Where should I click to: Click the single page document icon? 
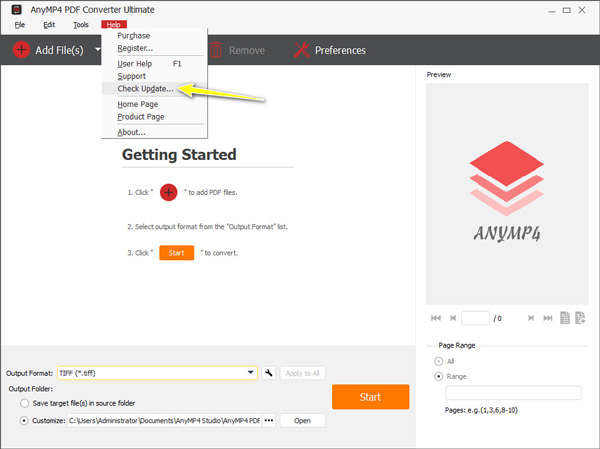[565, 318]
